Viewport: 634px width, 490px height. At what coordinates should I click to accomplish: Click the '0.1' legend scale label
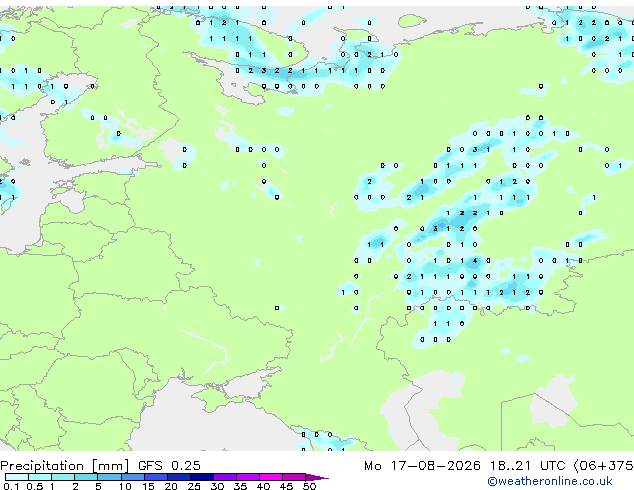point(11,486)
